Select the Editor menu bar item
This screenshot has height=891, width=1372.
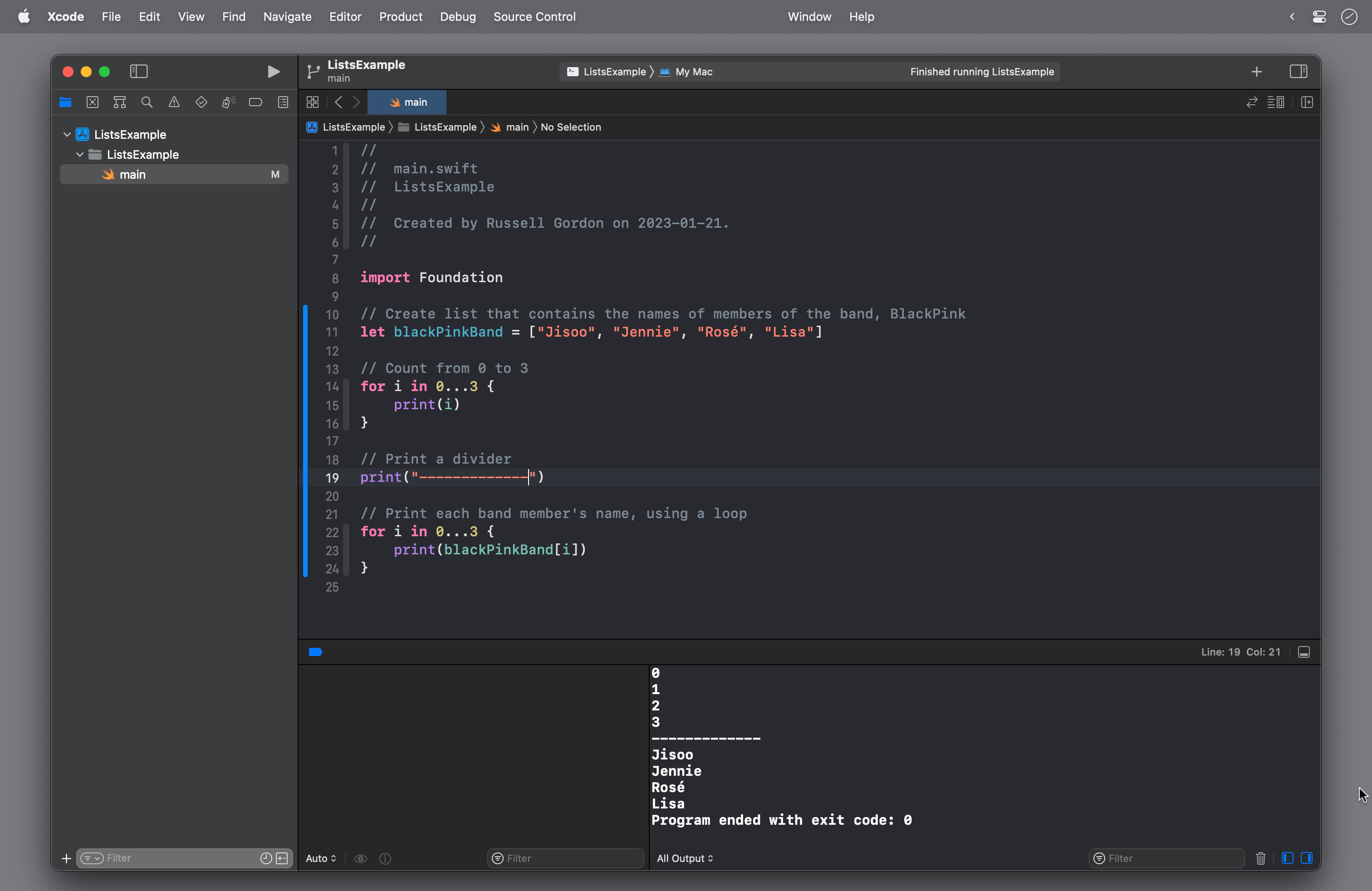point(345,16)
